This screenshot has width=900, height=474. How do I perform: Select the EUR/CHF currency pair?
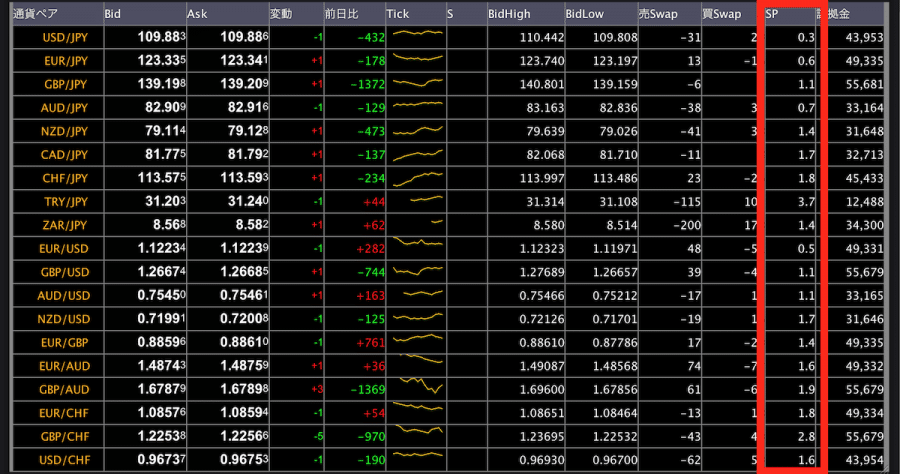click(65, 413)
